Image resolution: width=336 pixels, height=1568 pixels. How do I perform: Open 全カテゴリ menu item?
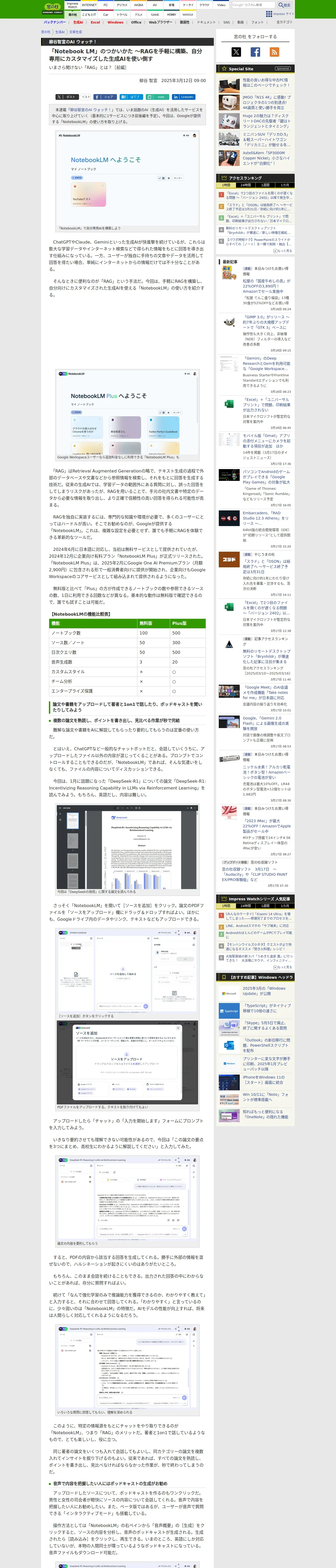tap(284, 22)
